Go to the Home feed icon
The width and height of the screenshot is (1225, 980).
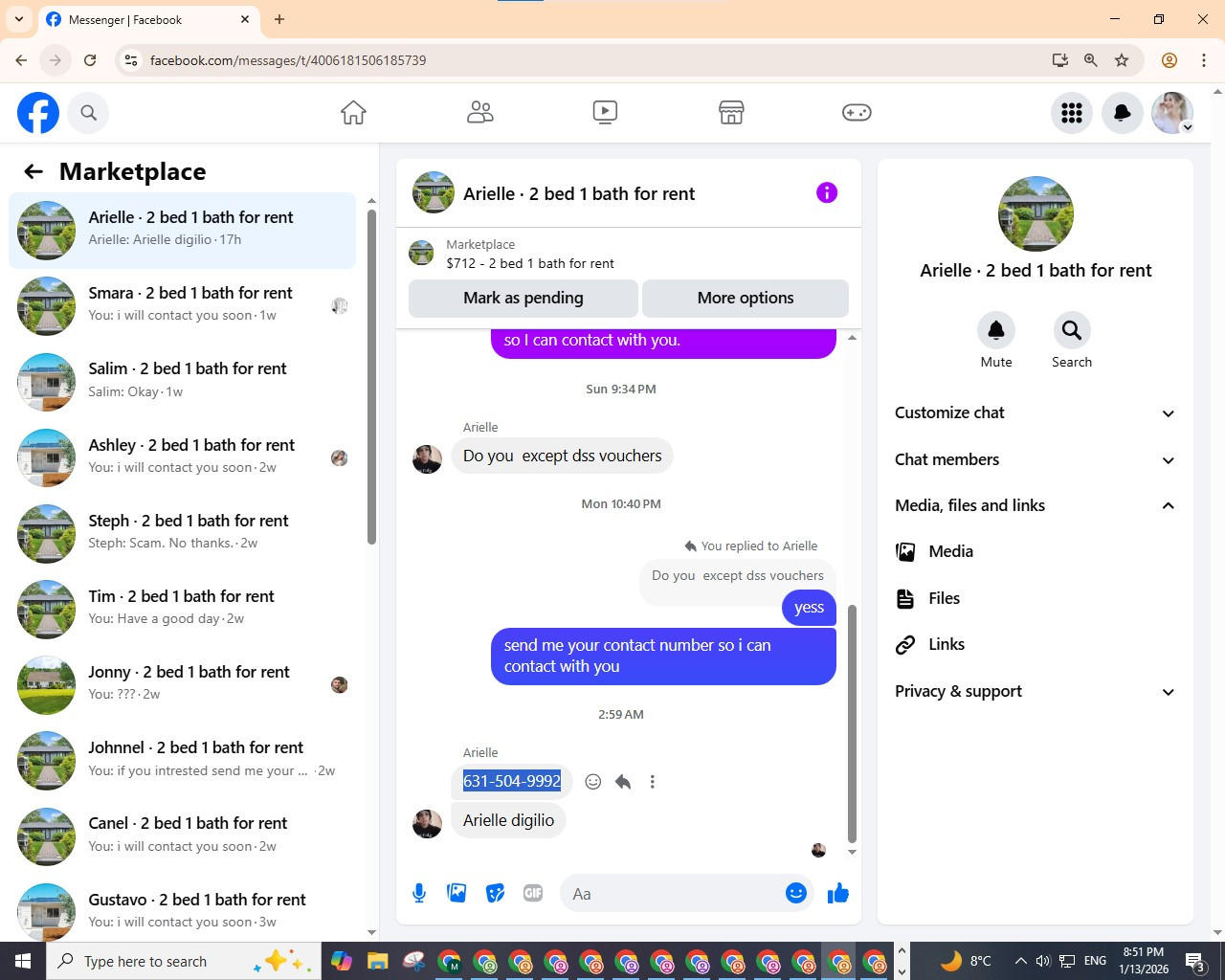(353, 113)
